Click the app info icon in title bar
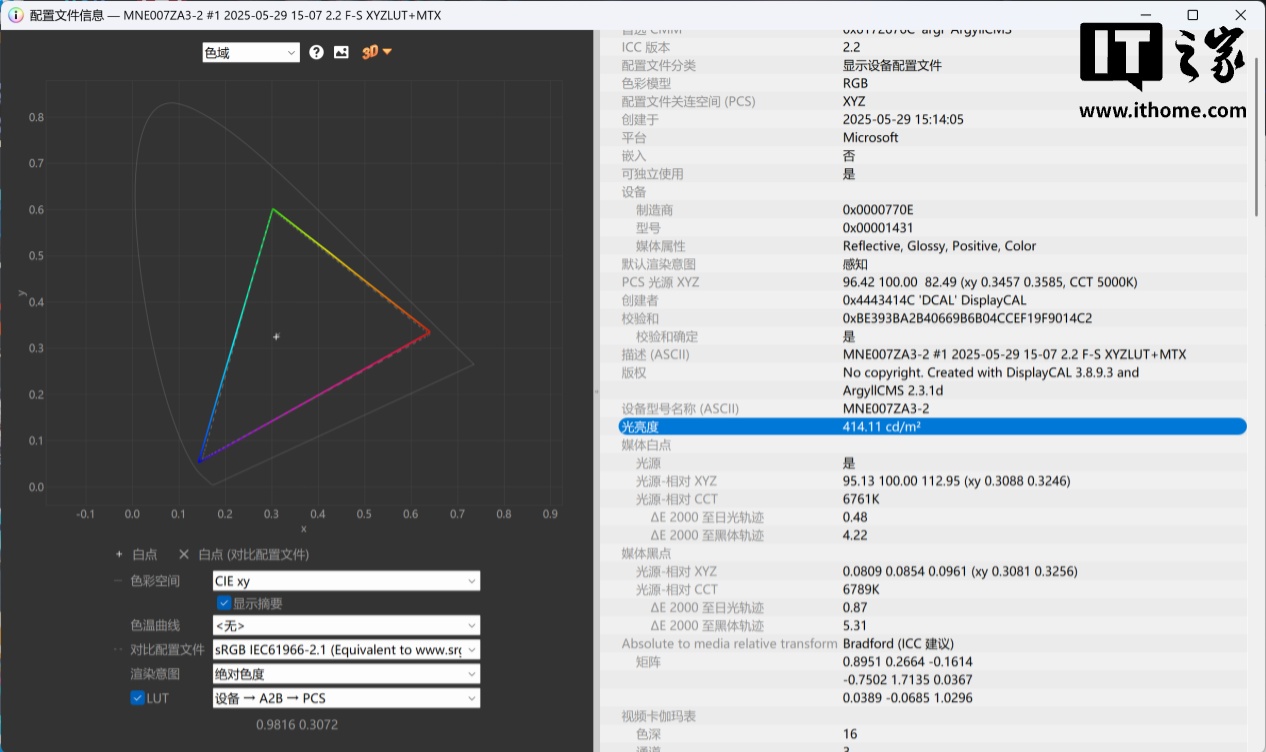The height and width of the screenshot is (752, 1266). 14,15
